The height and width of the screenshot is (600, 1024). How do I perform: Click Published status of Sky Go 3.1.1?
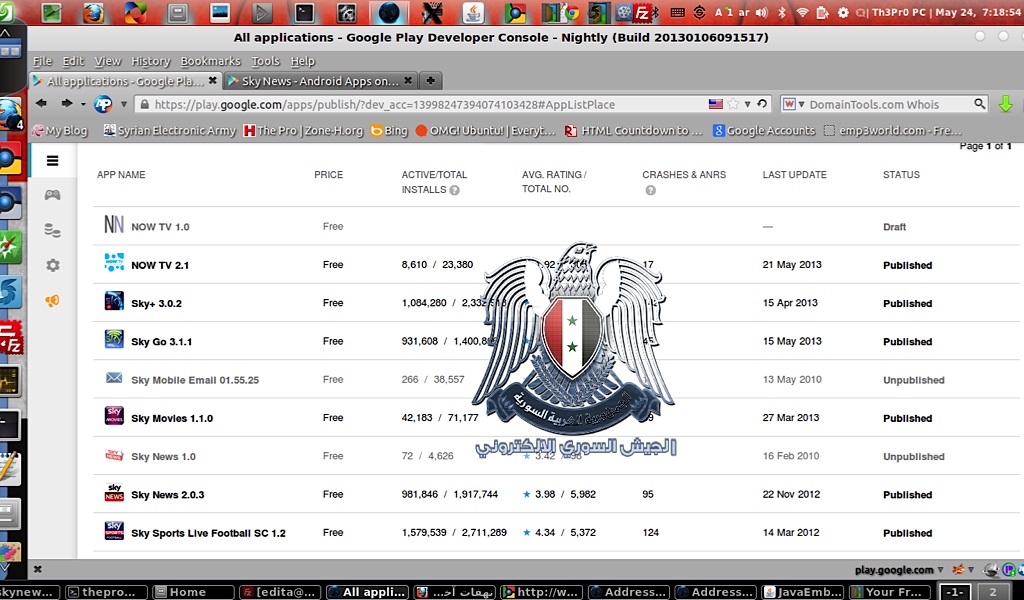click(907, 341)
